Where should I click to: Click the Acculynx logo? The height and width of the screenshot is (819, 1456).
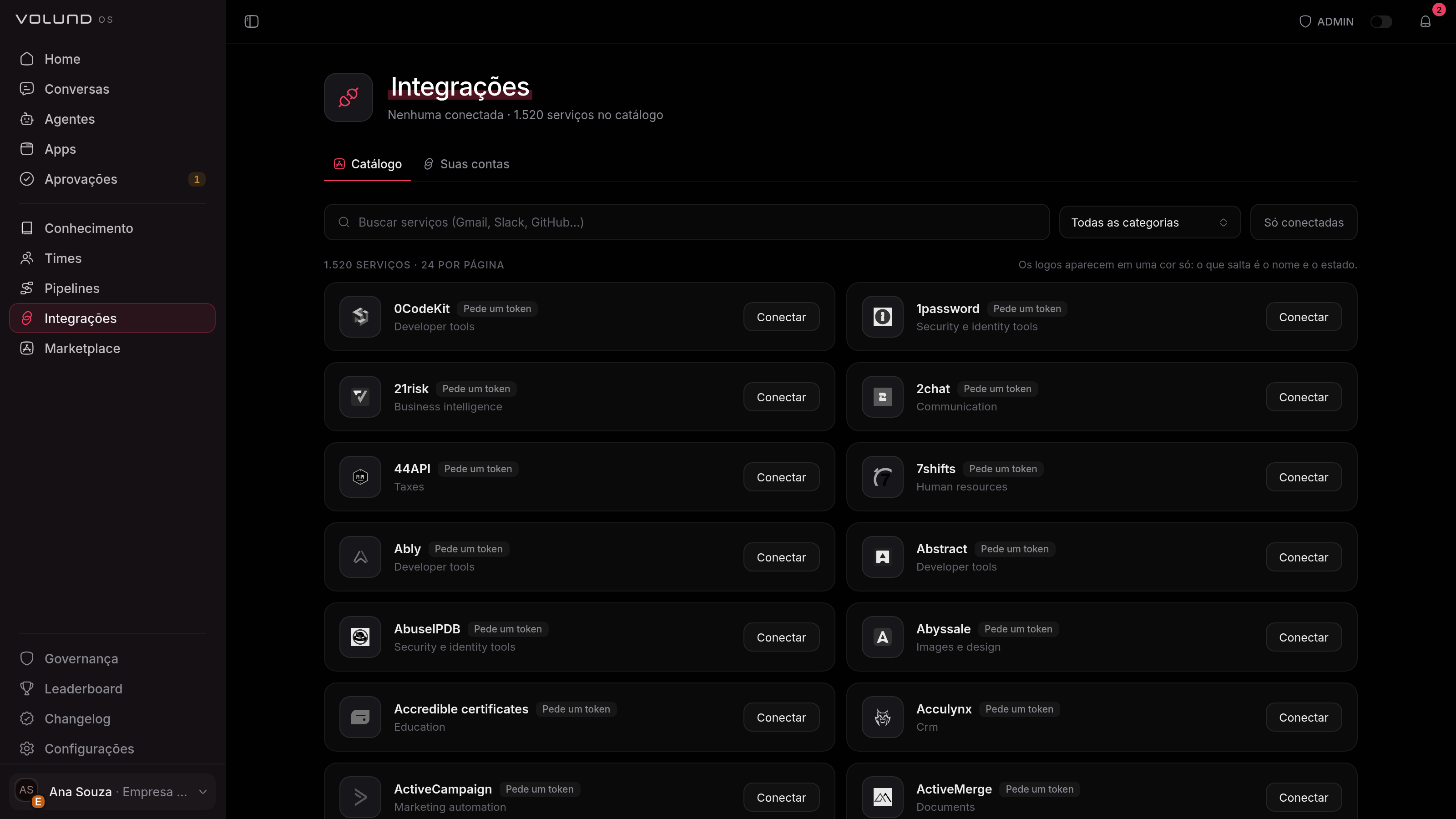coord(882,717)
